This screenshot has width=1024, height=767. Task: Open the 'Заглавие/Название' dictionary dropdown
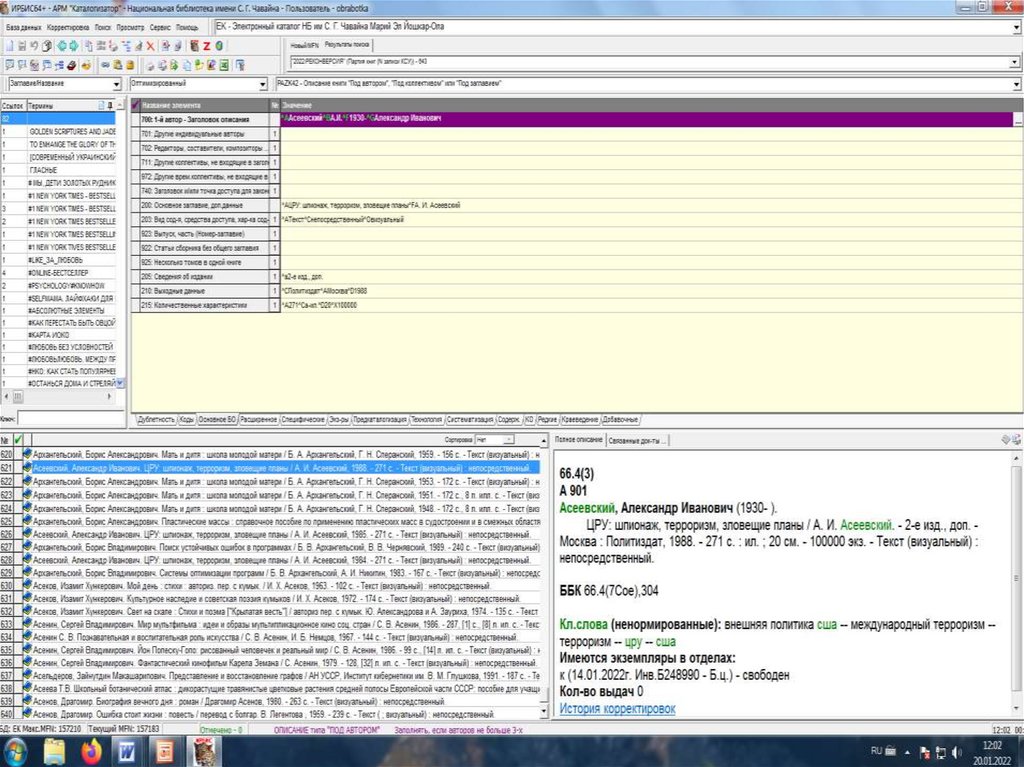(x=117, y=84)
